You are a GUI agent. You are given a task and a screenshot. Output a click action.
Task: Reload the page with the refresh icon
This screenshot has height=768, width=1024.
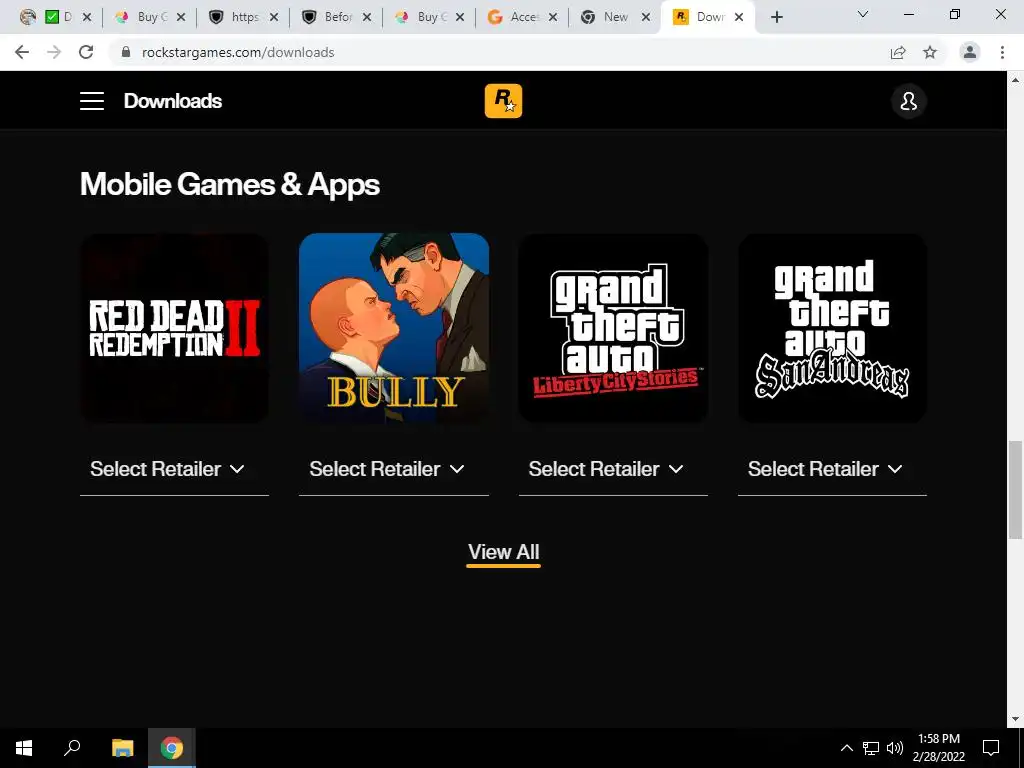(x=86, y=52)
